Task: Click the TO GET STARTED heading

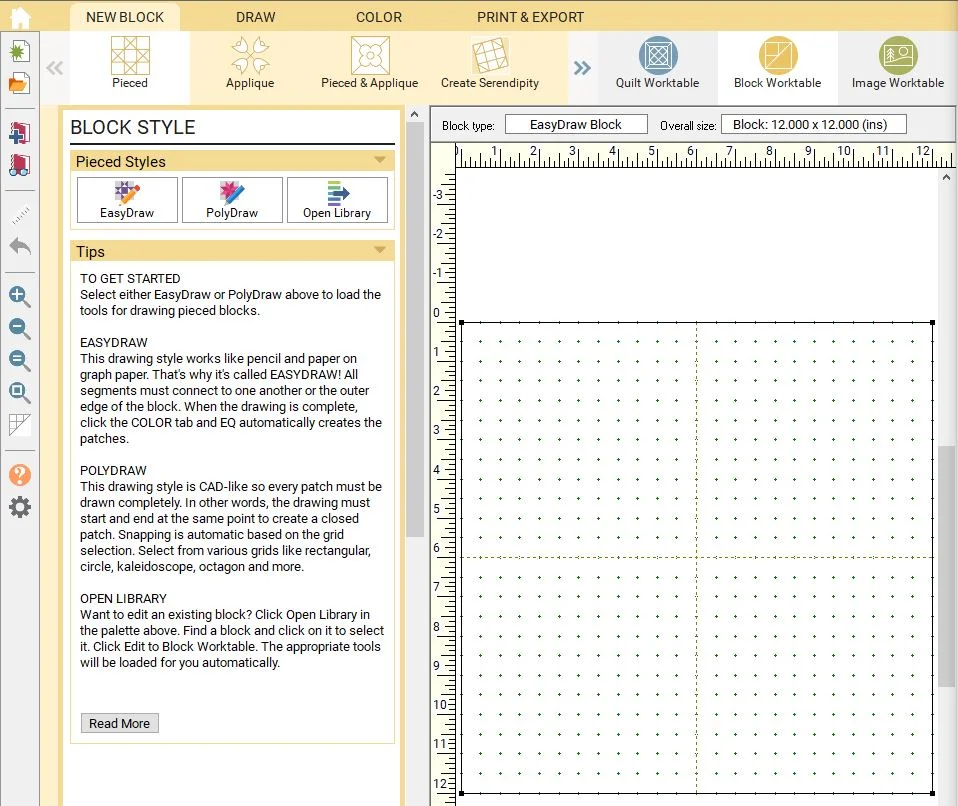Action: 130,279
